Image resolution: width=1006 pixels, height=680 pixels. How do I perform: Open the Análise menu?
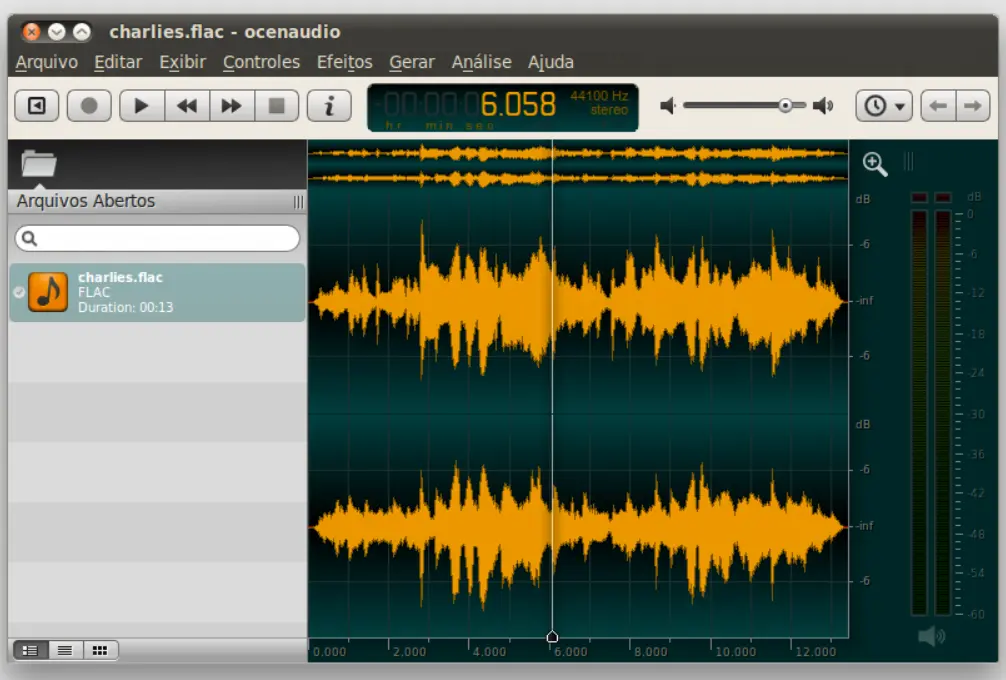pyautogui.click(x=482, y=62)
